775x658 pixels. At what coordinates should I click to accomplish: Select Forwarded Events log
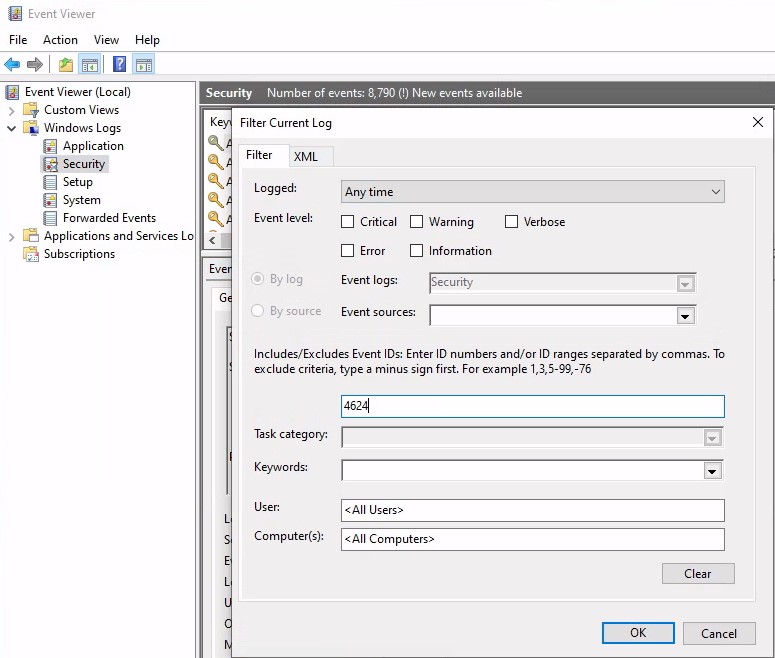coord(109,218)
